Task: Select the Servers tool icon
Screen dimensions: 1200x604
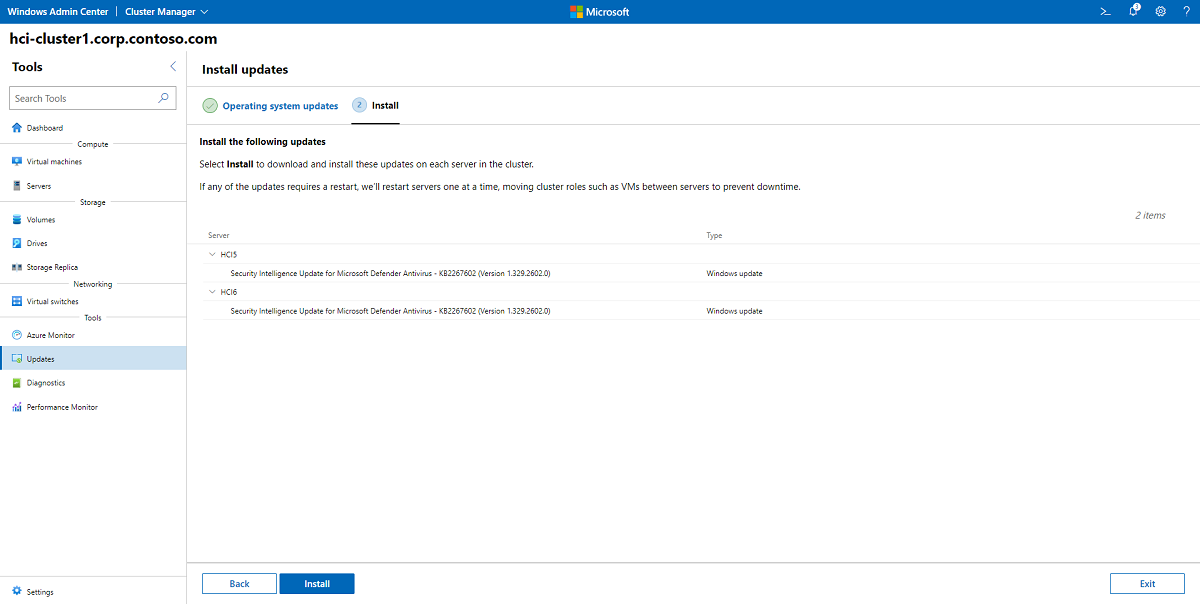Action: click(x=17, y=186)
